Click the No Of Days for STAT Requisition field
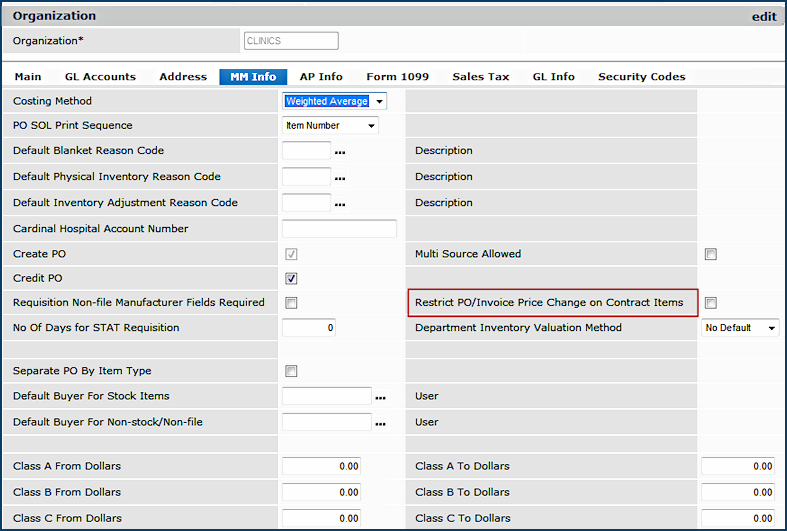787x531 pixels. [309, 328]
